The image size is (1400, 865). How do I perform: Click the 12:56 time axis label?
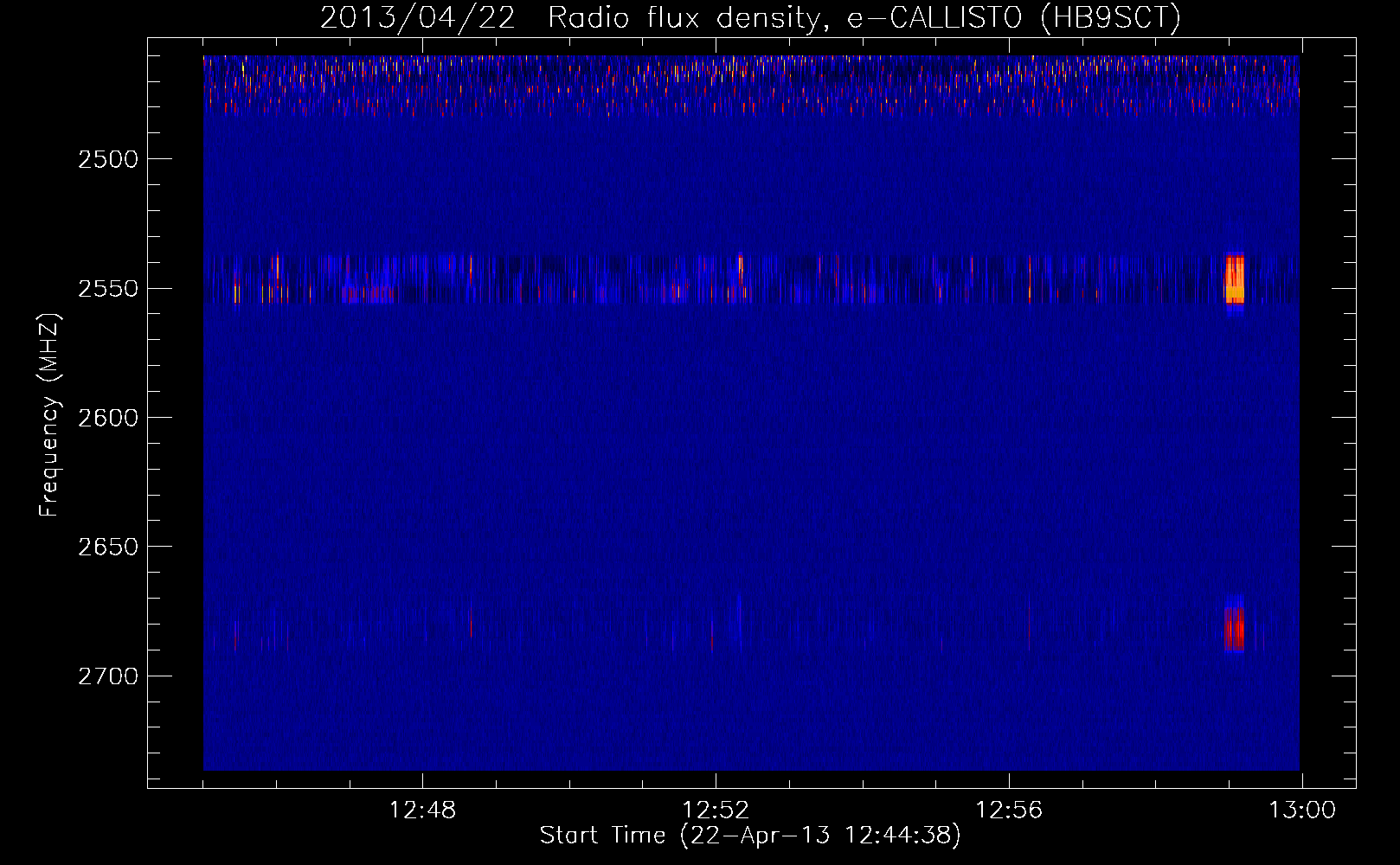[1009, 810]
